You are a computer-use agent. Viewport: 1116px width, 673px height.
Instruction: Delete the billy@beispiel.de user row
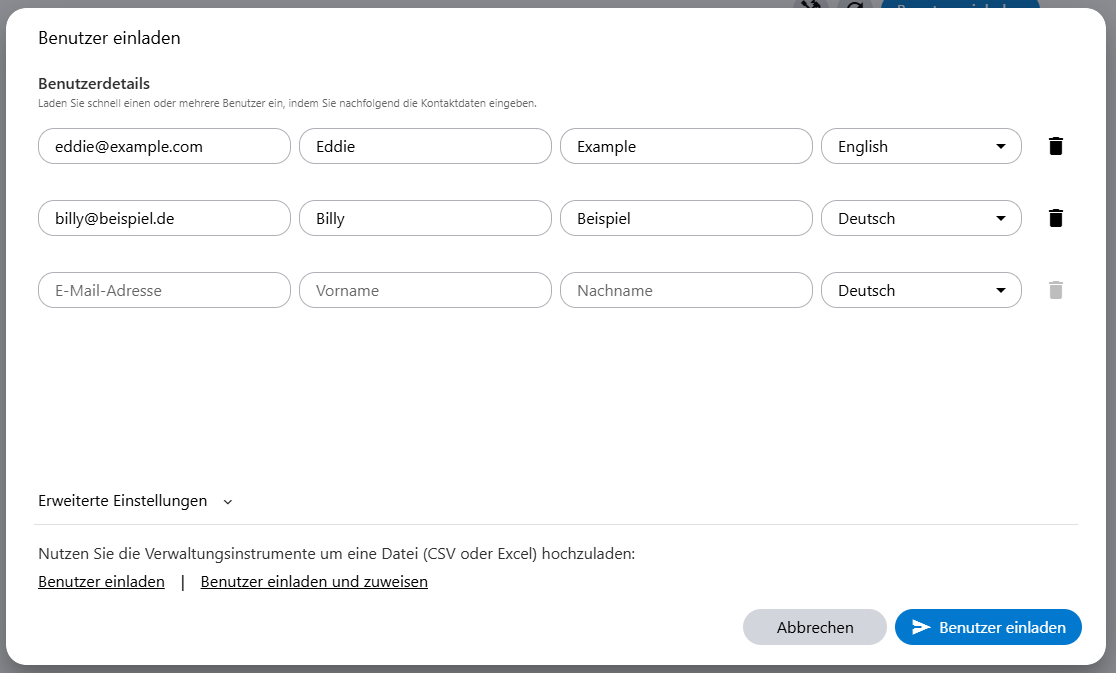(1055, 218)
